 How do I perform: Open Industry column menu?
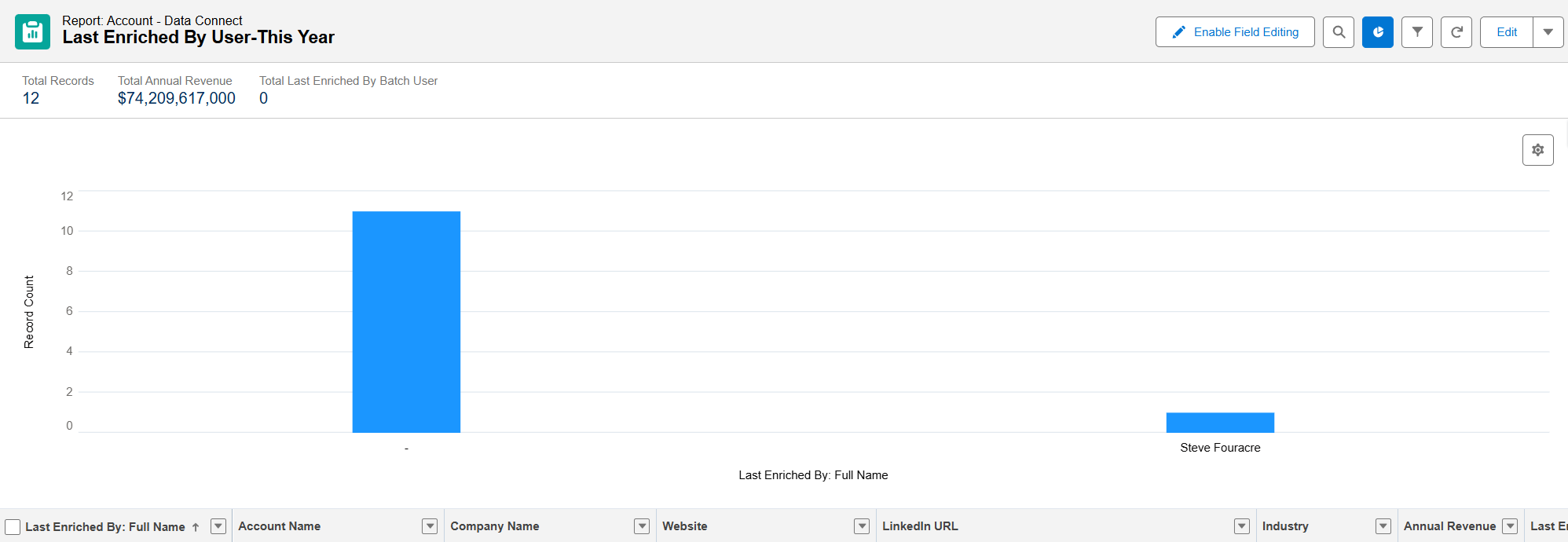(x=1383, y=526)
